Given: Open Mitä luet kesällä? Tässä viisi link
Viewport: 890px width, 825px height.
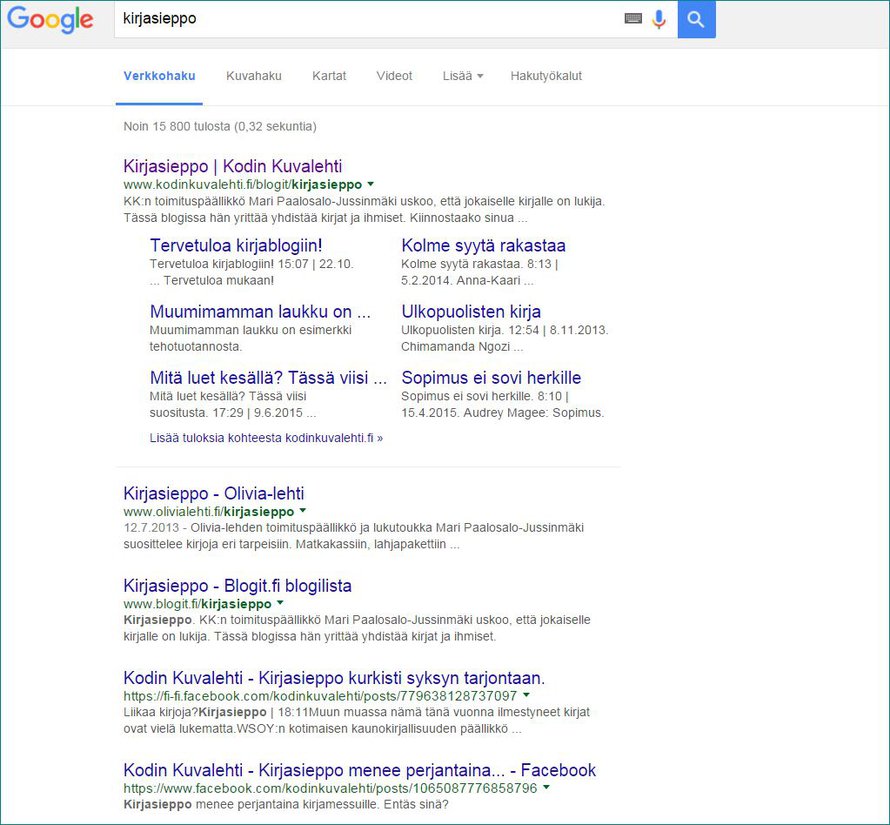Looking at the screenshot, I should tap(268, 378).
